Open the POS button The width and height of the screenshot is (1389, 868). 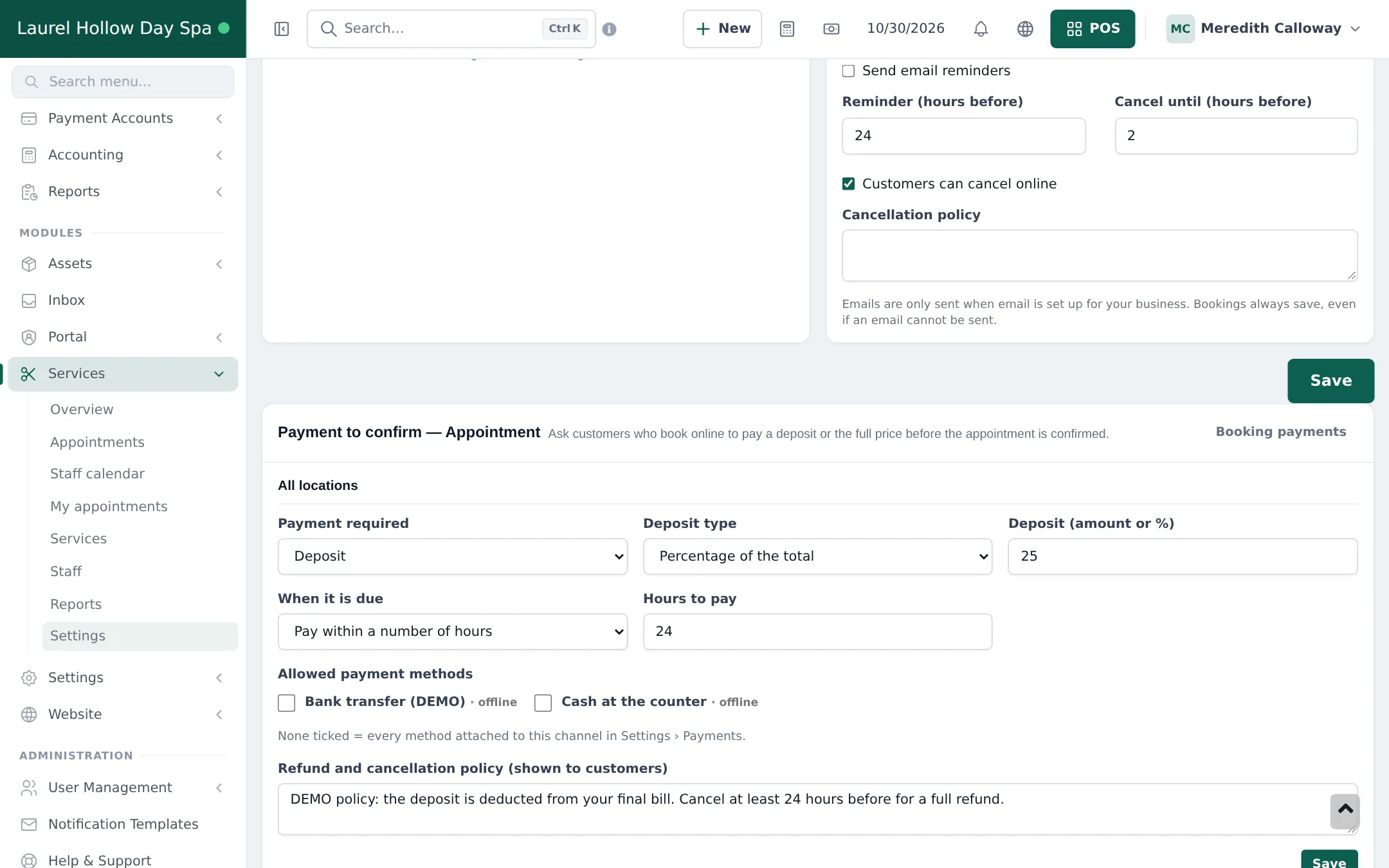coord(1093,29)
